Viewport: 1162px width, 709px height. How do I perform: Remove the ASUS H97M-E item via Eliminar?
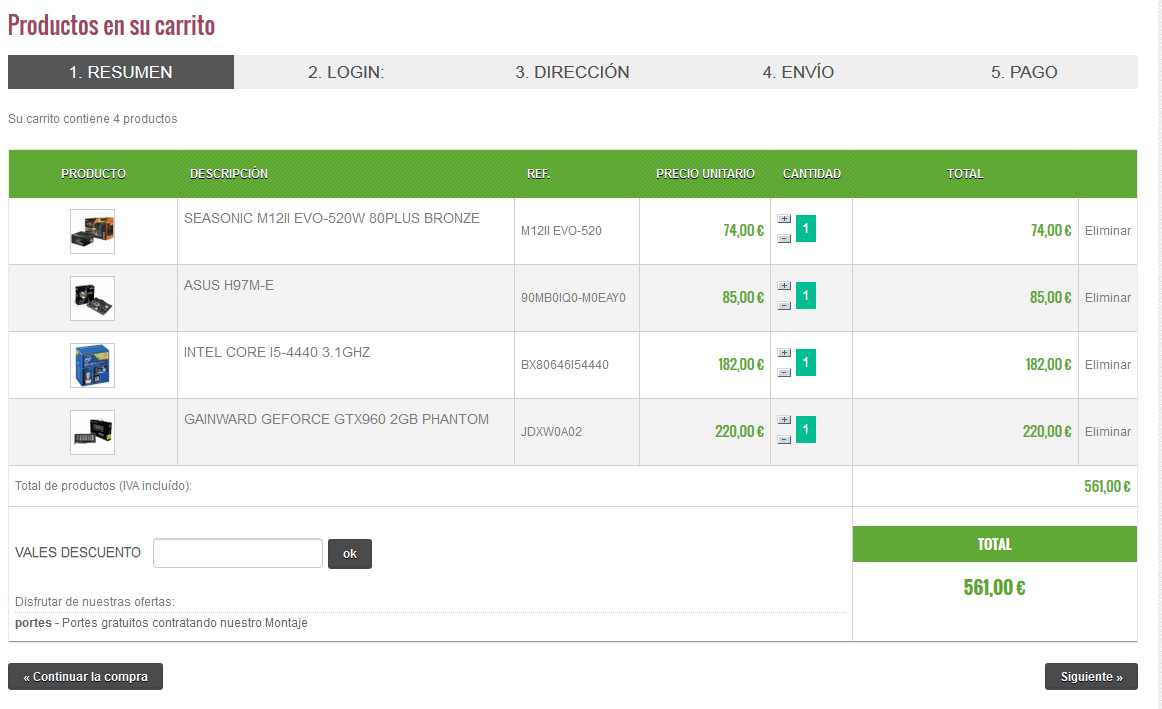pos(1108,297)
